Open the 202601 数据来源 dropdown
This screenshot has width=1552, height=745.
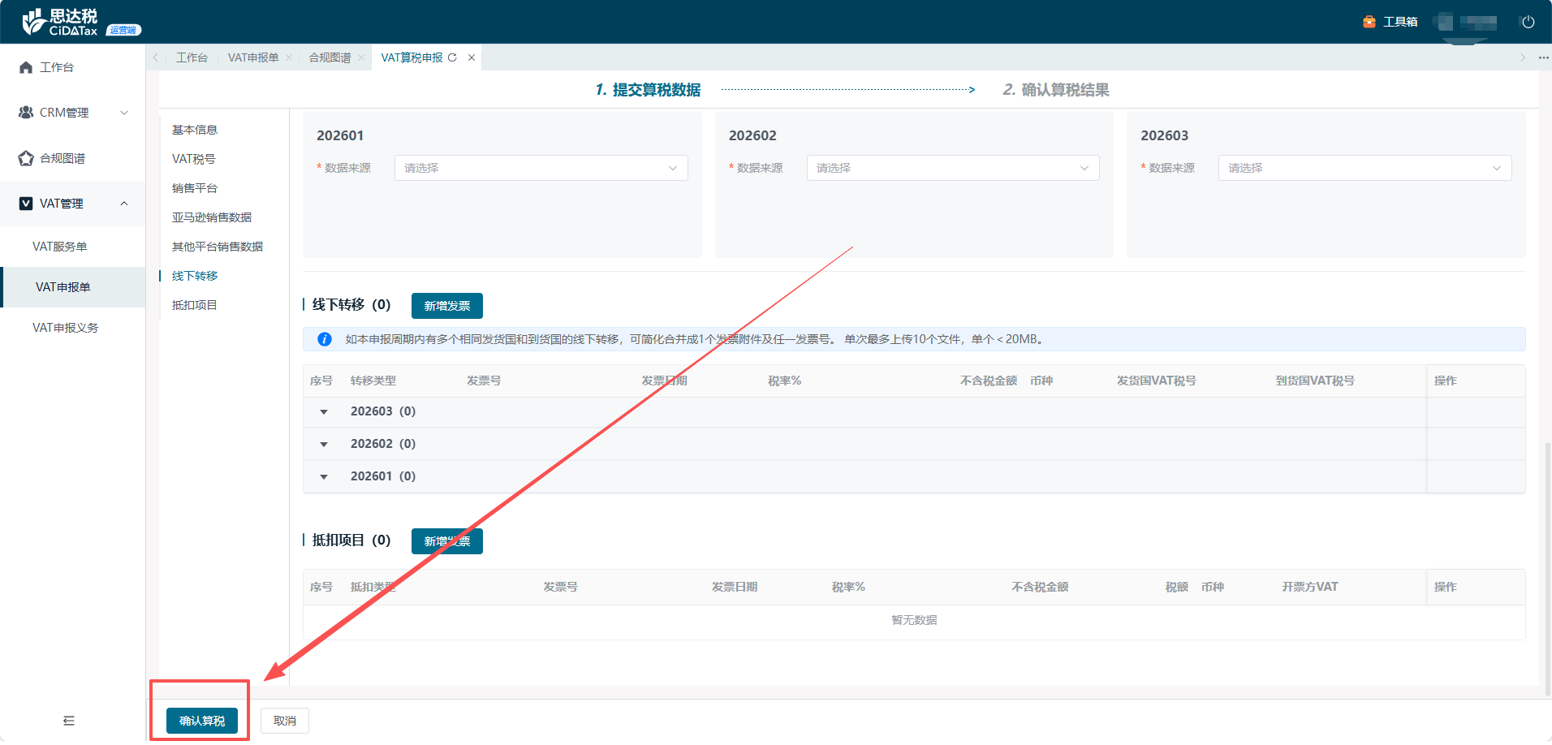541,168
